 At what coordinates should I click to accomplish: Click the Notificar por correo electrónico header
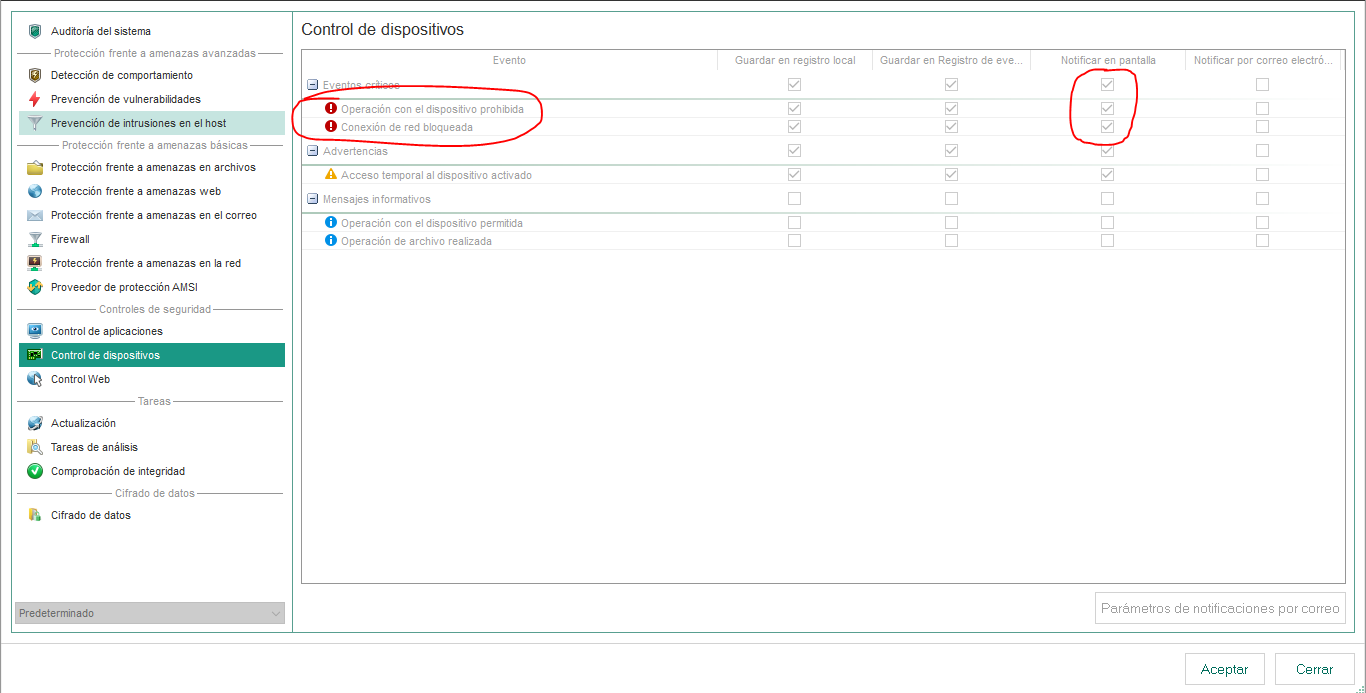1263,60
